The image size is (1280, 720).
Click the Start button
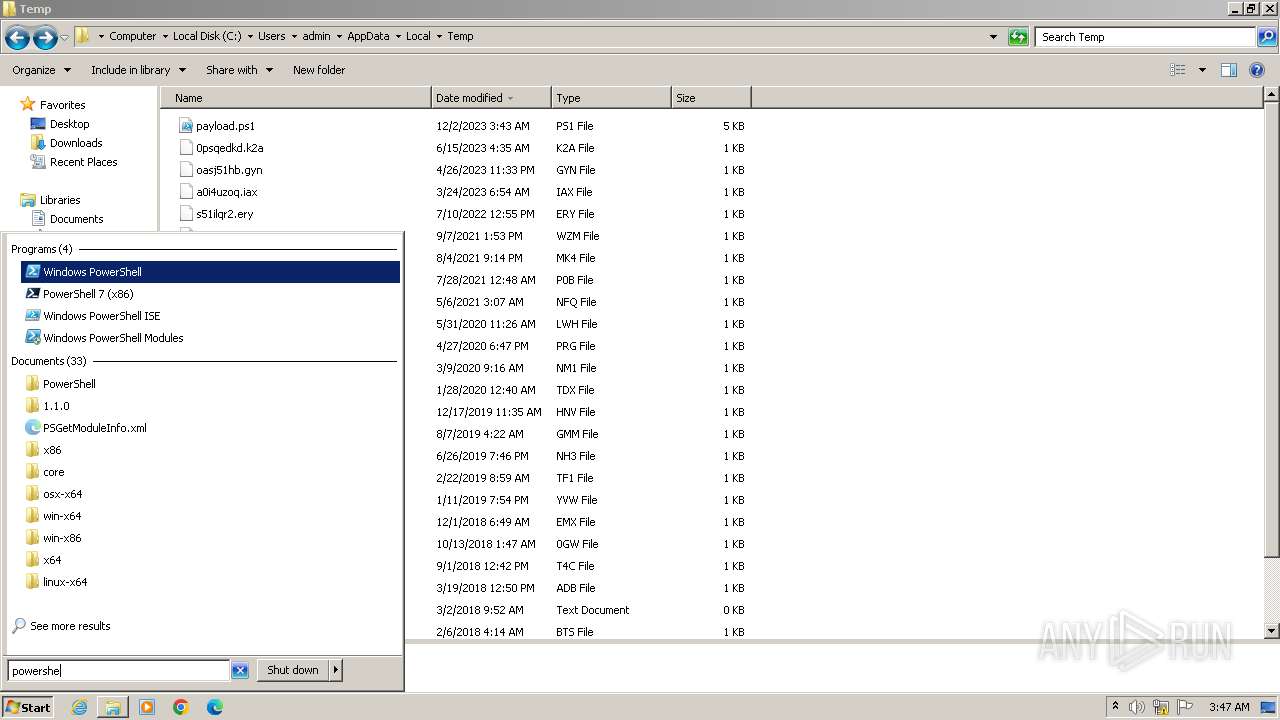pyautogui.click(x=27, y=707)
